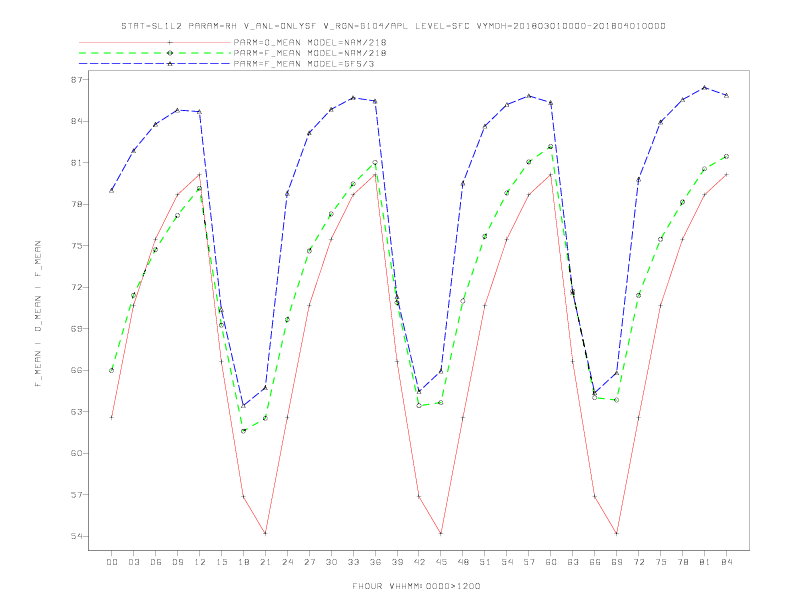Click x-axis tick label 15

point(221,562)
